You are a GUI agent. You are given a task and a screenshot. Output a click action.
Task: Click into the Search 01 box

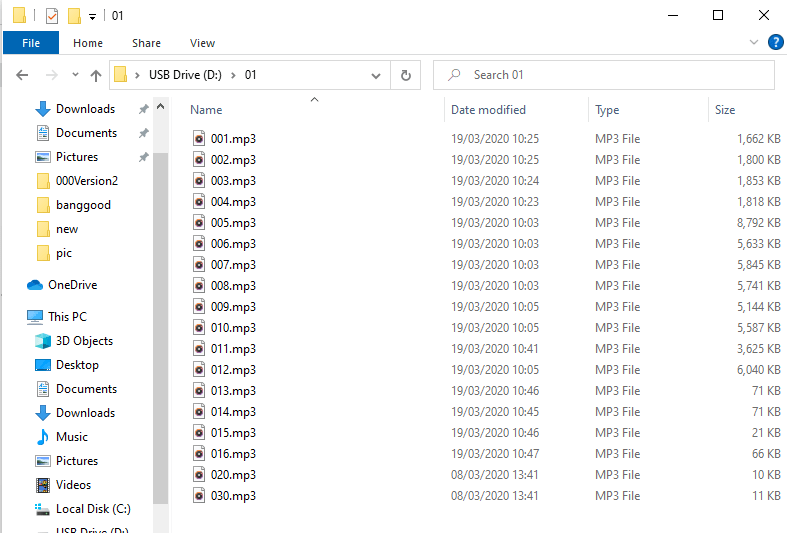610,75
